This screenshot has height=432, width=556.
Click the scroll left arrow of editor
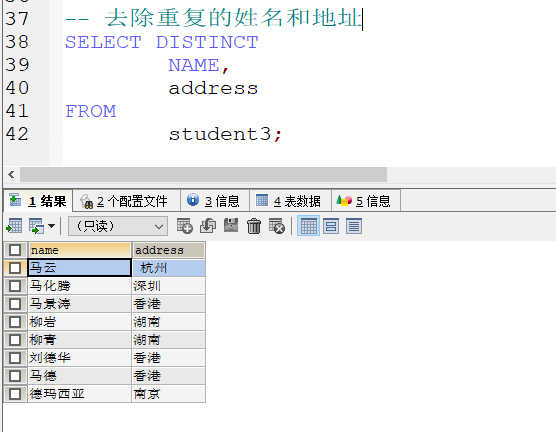coord(11,175)
